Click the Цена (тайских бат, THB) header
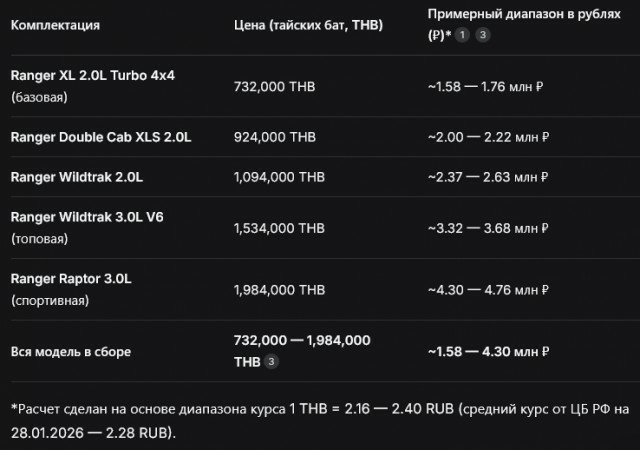Screen dimensions: 640x450 point(309,25)
